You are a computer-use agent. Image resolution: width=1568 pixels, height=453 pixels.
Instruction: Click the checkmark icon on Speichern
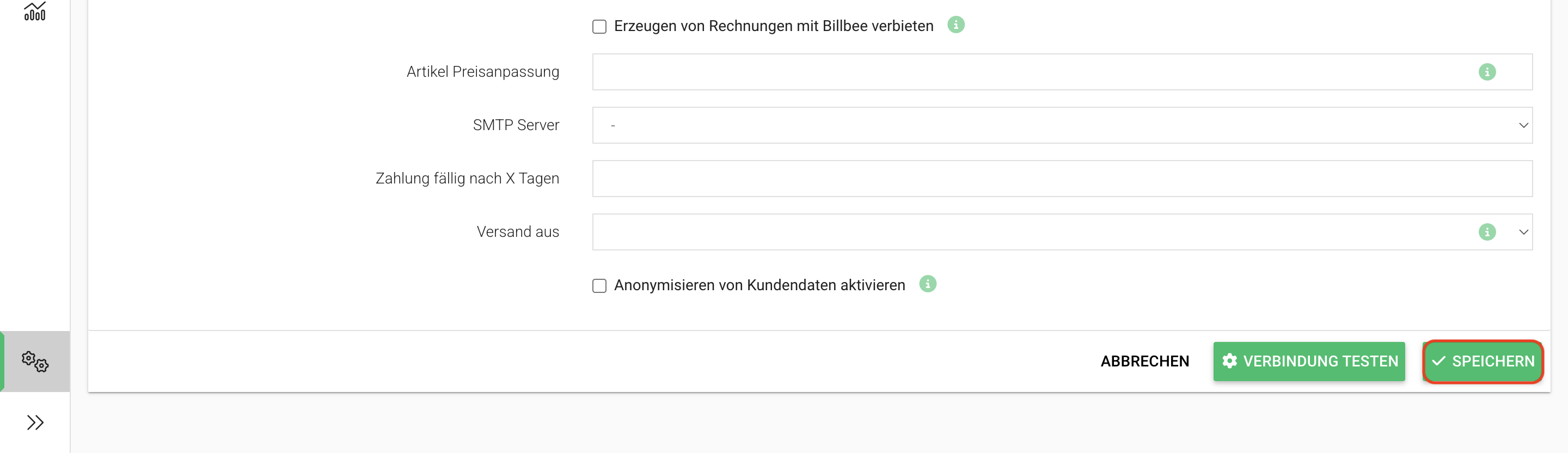(x=1438, y=362)
